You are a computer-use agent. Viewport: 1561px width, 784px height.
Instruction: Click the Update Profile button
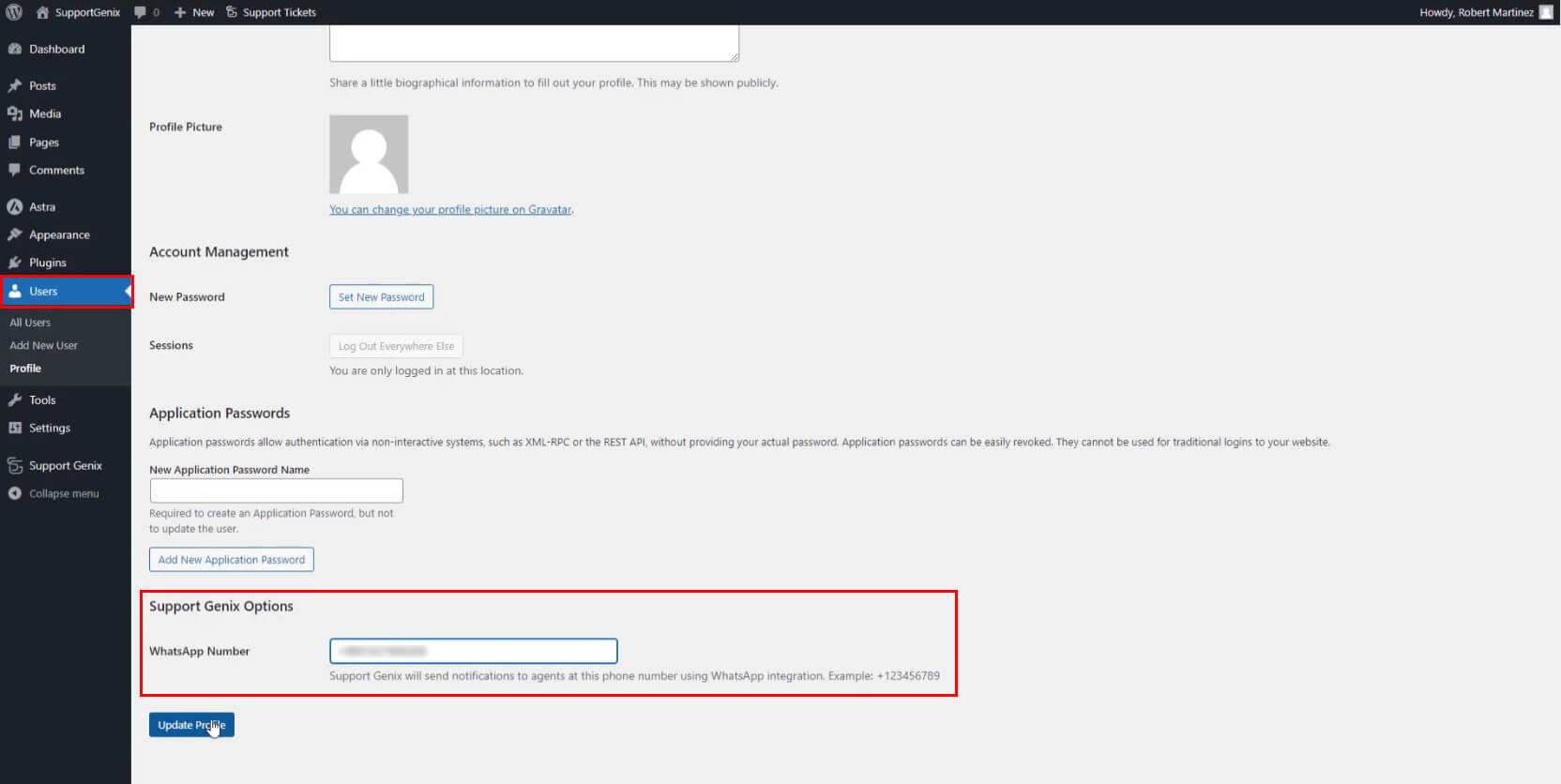click(191, 725)
